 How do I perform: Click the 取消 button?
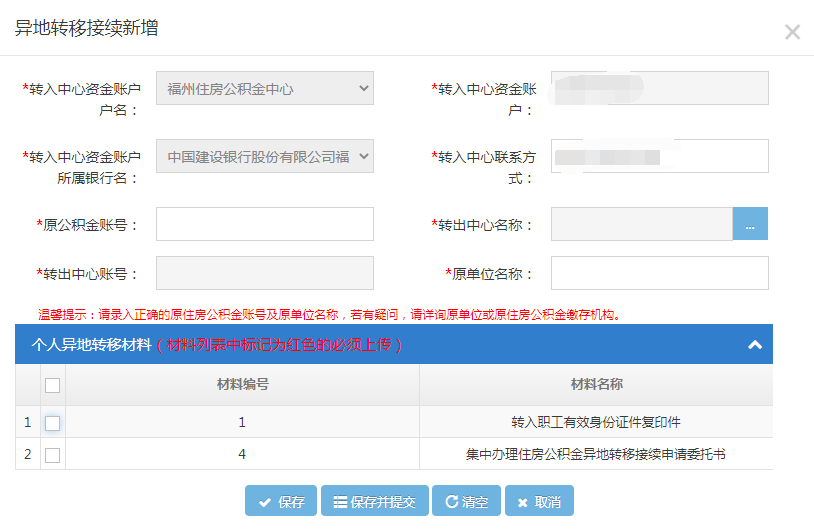coord(539,501)
